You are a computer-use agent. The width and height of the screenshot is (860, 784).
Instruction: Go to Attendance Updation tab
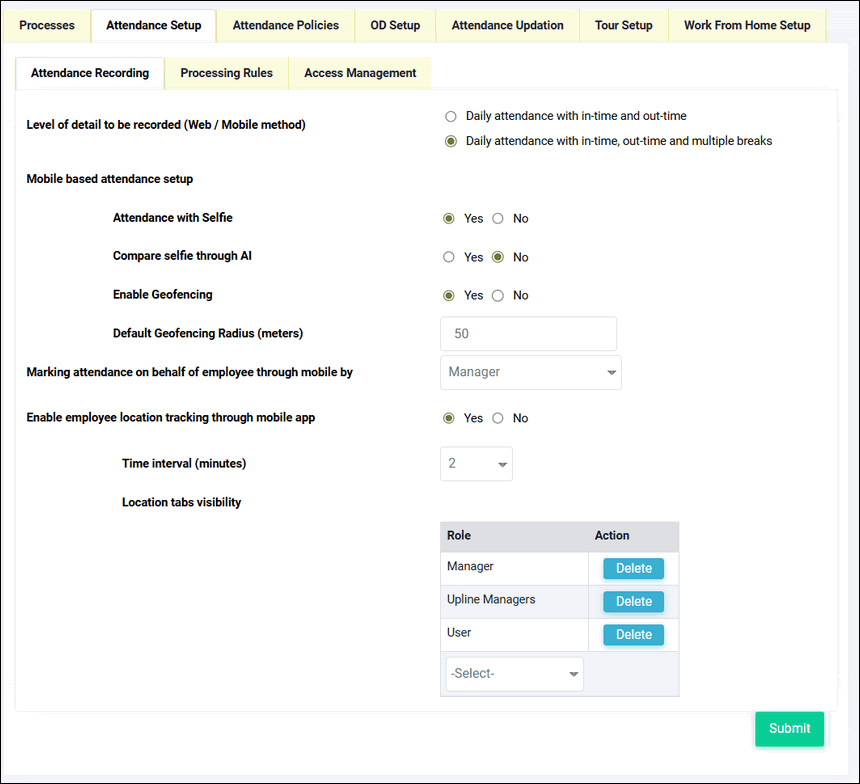507,25
